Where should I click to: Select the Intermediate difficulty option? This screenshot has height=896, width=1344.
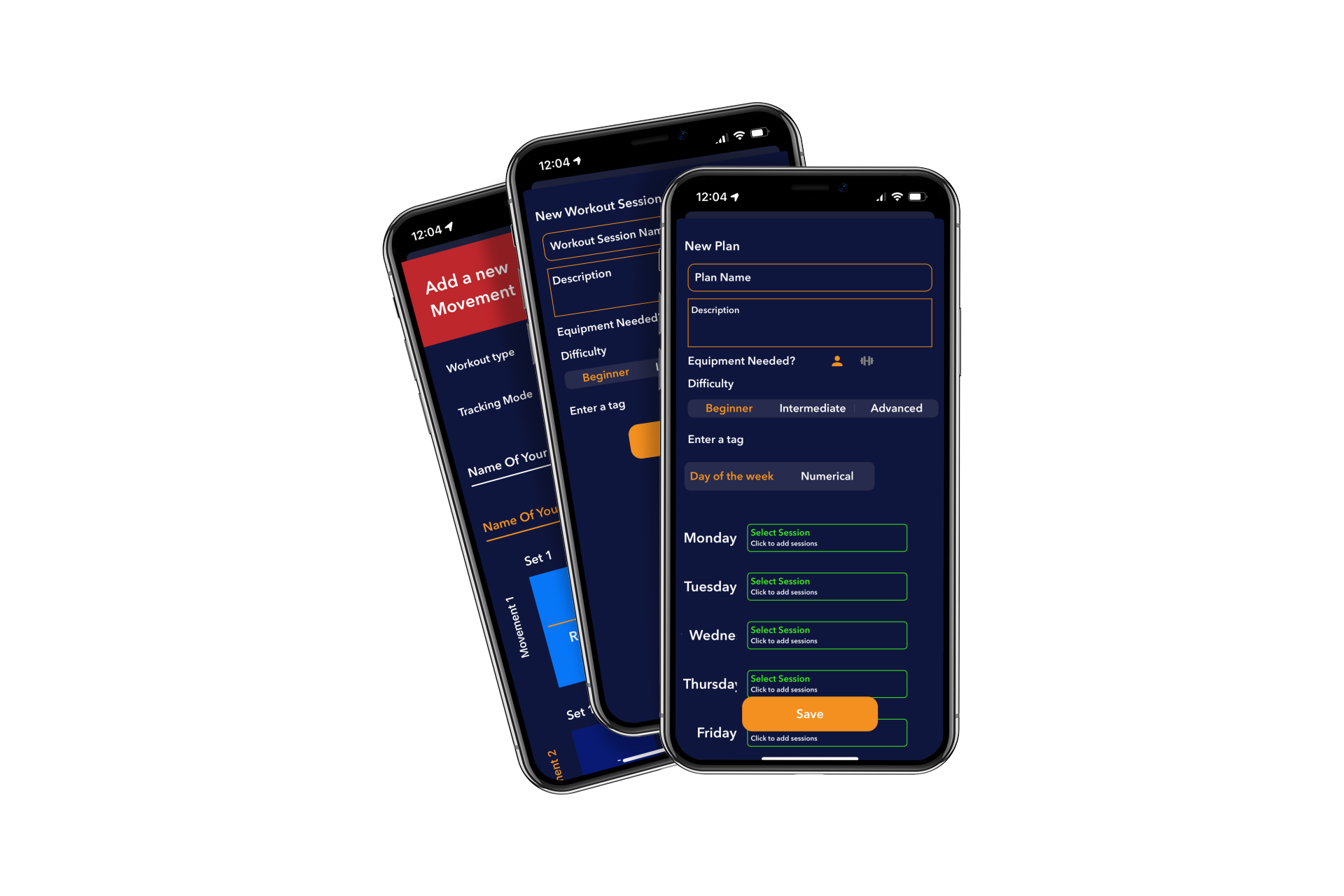click(x=810, y=407)
